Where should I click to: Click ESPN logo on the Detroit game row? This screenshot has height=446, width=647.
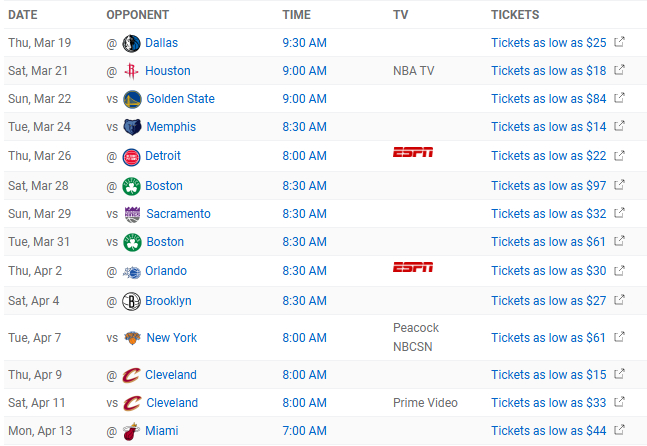click(x=413, y=152)
